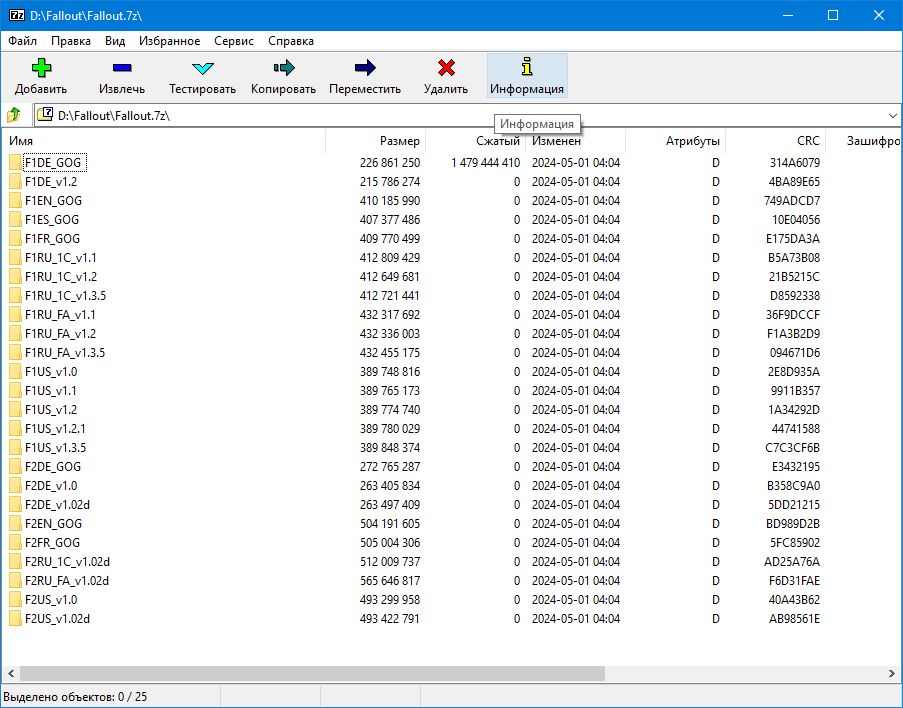Viewport: 903px width, 708px height.
Task: Click the blue minus Извлечь icon
Action: 122,68
